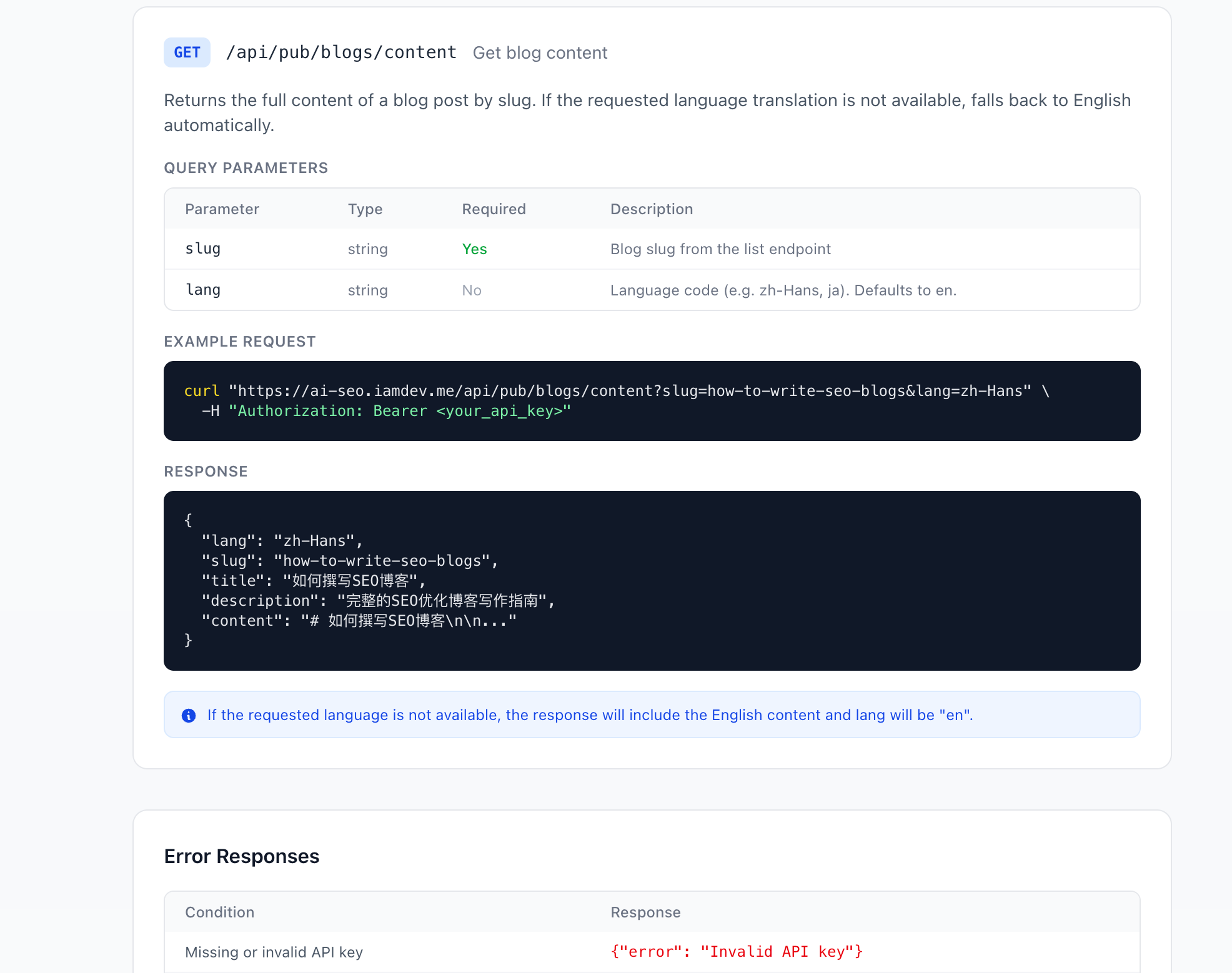
Task: Click the endpoint description paragraph
Action: [x=647, y=113]
